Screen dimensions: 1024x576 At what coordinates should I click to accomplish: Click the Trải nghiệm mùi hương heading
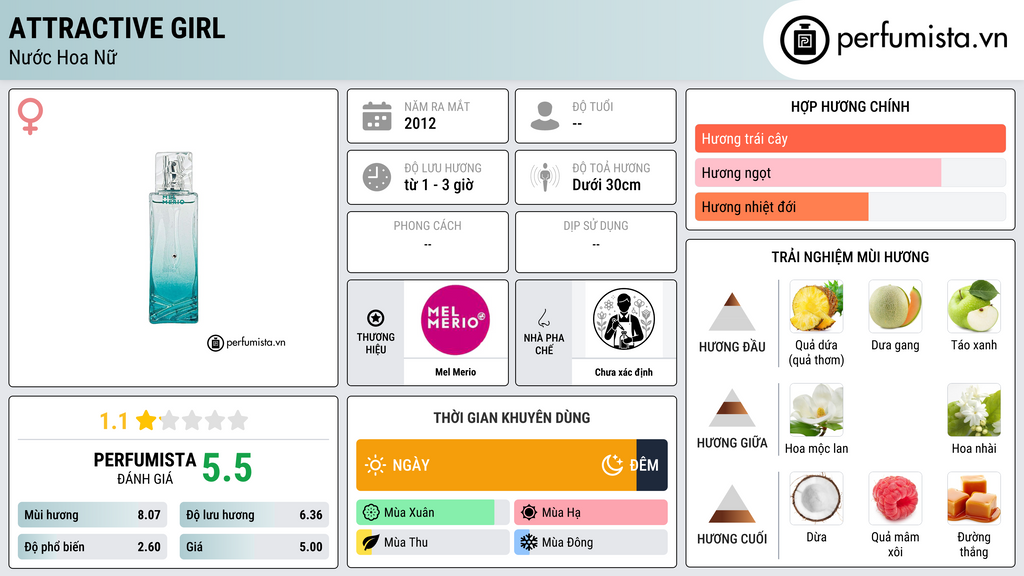coord(850,257)
